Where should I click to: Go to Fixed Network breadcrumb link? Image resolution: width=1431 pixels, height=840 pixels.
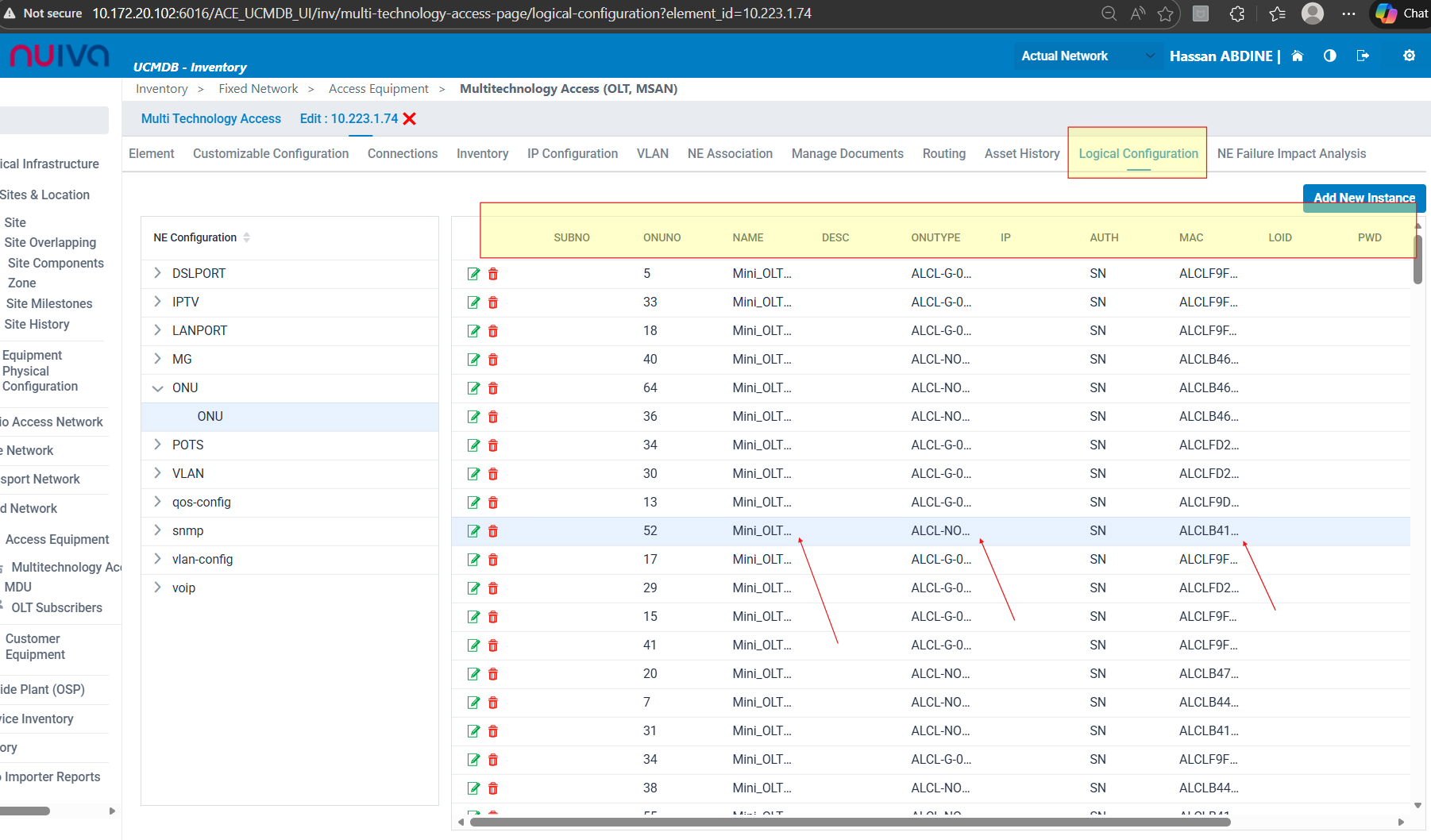(258, 89)
